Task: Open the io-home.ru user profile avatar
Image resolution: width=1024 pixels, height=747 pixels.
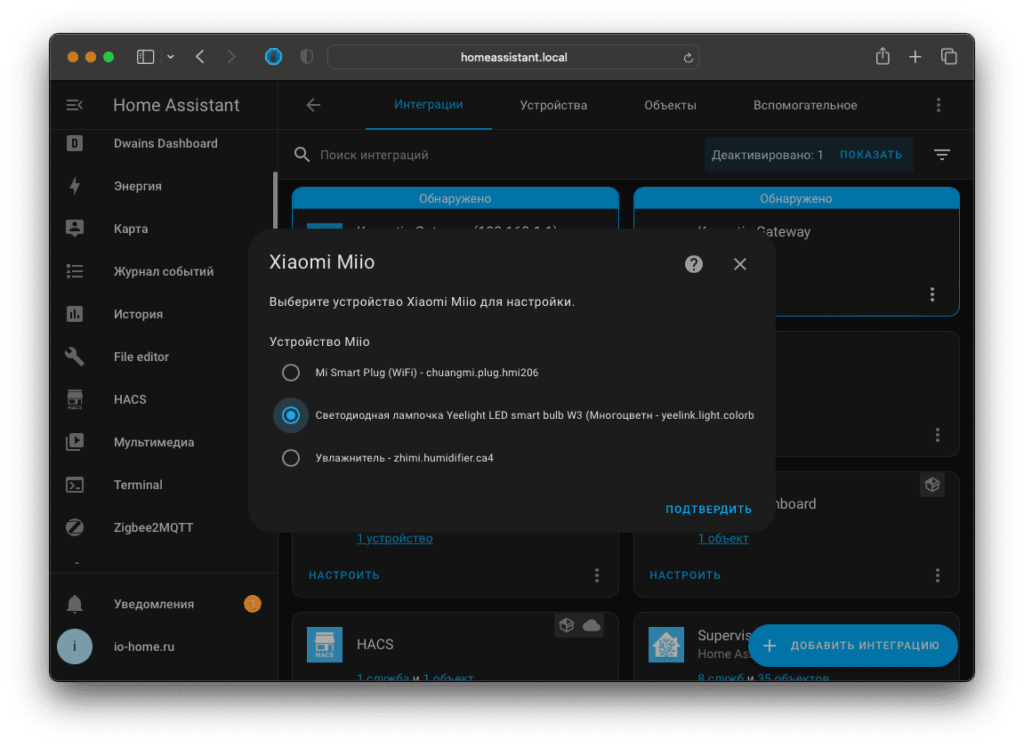Action: click(74, 646)
